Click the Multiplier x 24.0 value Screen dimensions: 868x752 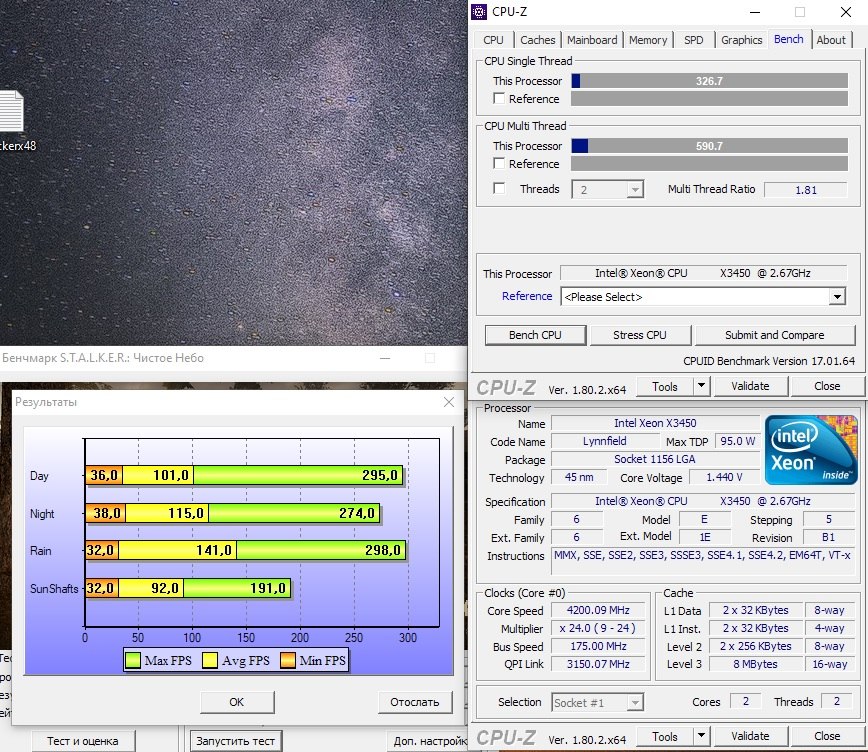pyautogui.click(x=598, y=628)
